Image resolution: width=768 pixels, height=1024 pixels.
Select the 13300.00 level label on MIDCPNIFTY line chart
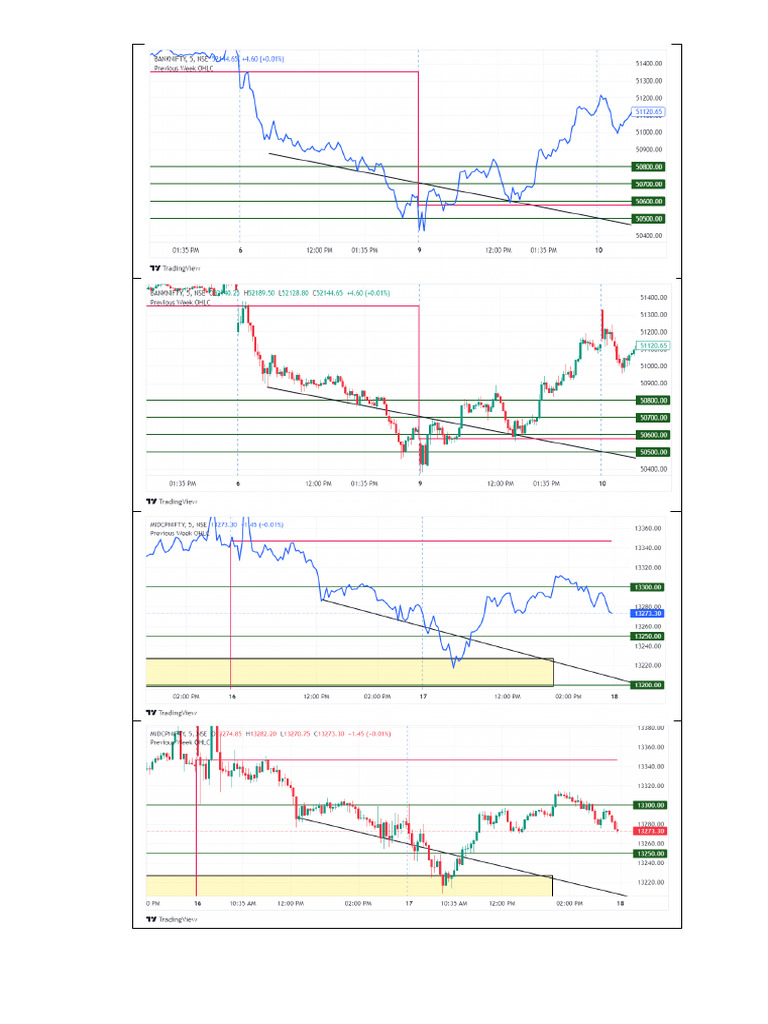[x=647, y=587]
